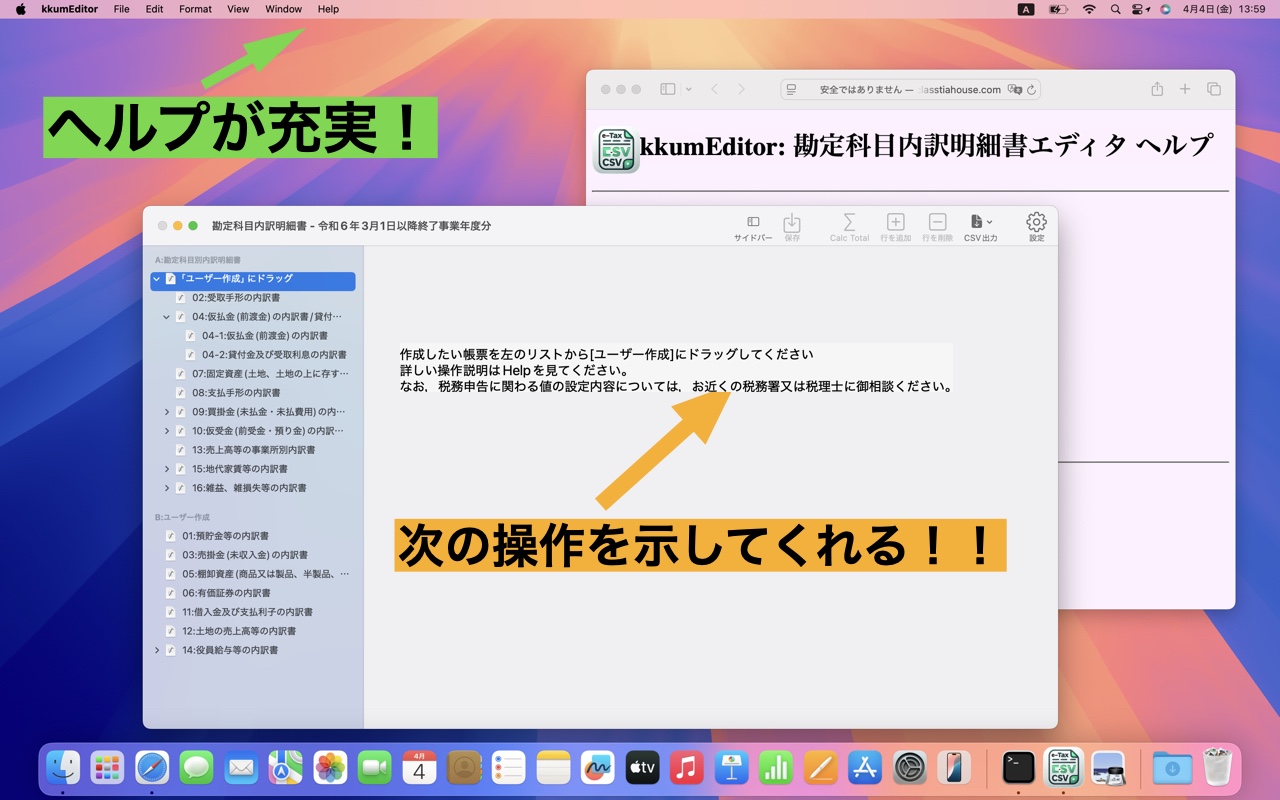The image size is (1280, 800).
Task: Click the A:勘定科目別内訳明細書 section header
Action: point(198,260)
